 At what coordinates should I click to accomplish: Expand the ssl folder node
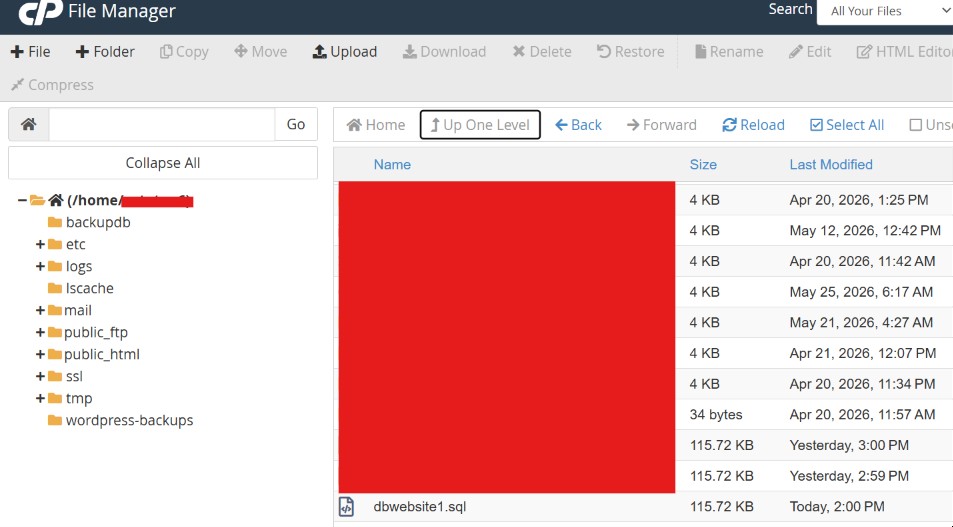coord(40,376)
